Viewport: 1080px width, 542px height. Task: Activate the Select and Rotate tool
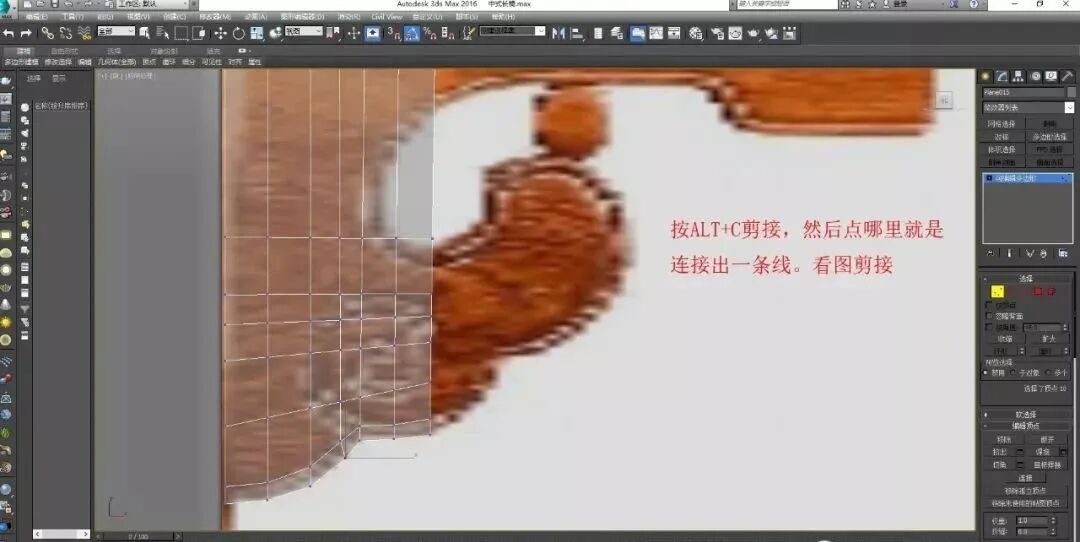(x=238, y=32)
